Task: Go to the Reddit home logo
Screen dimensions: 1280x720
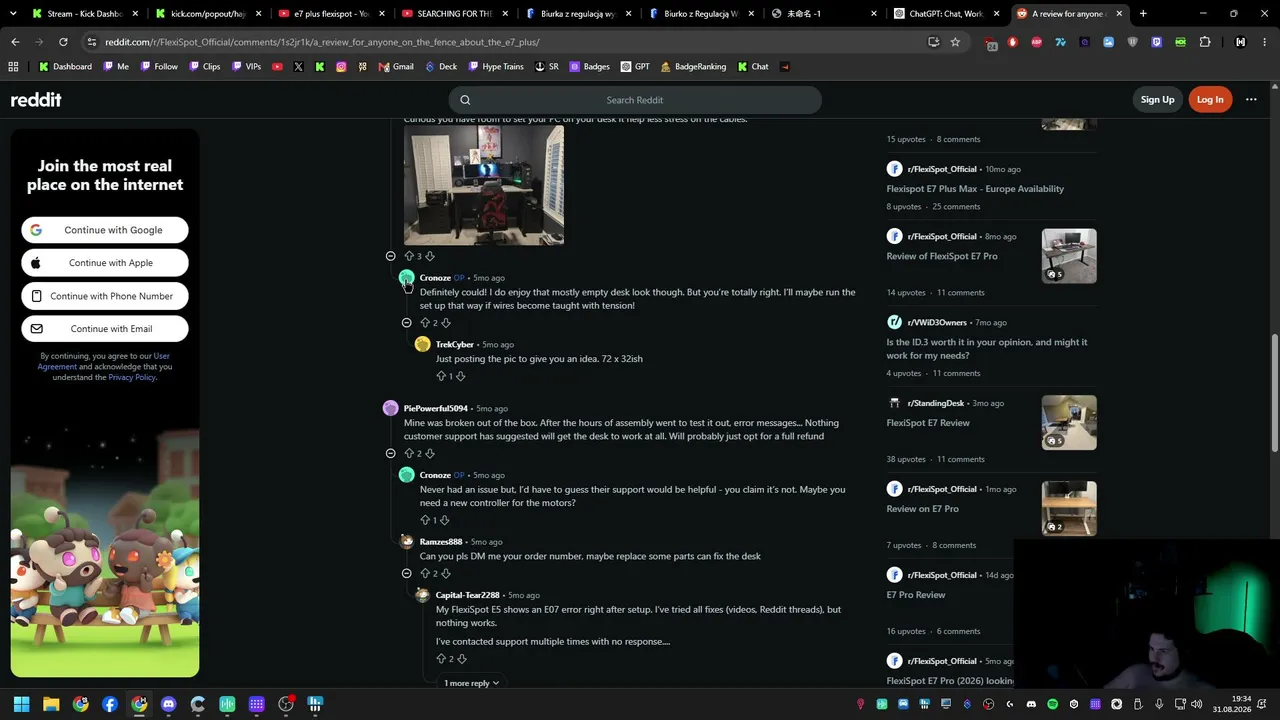Action: pos(36,100)
